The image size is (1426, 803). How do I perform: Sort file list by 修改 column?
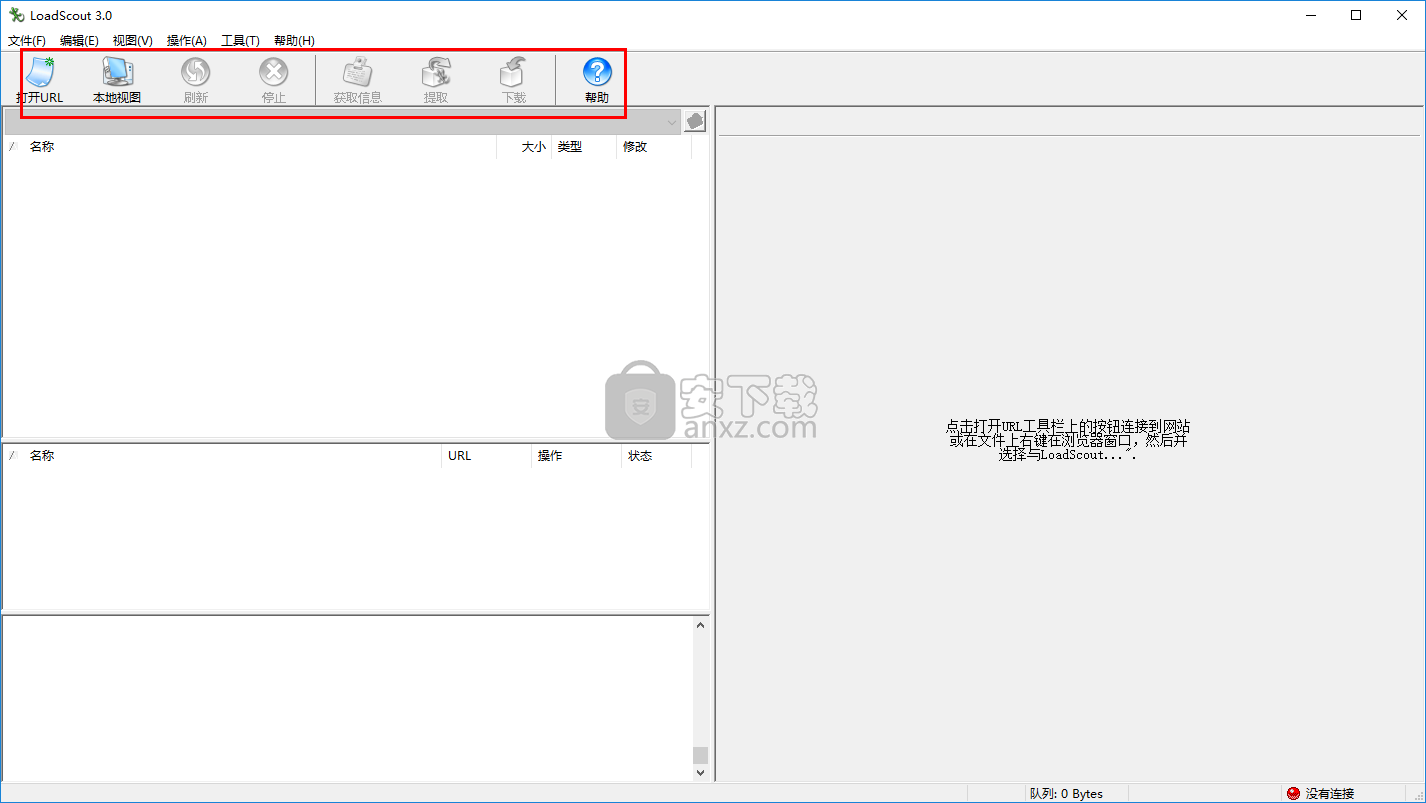coord(654,147)
